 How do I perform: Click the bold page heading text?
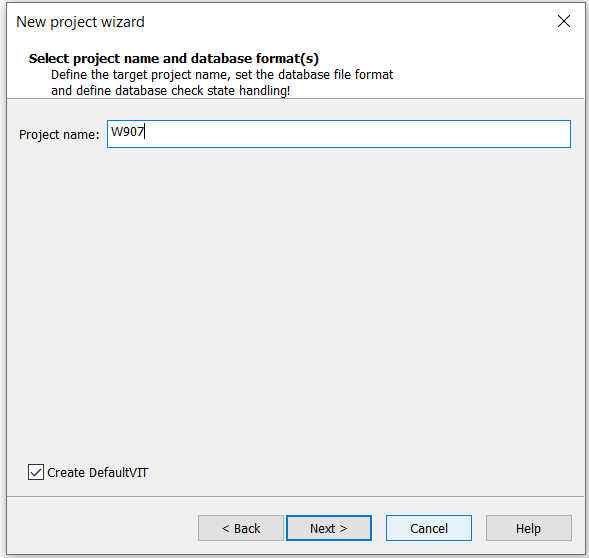pos(174,58)
